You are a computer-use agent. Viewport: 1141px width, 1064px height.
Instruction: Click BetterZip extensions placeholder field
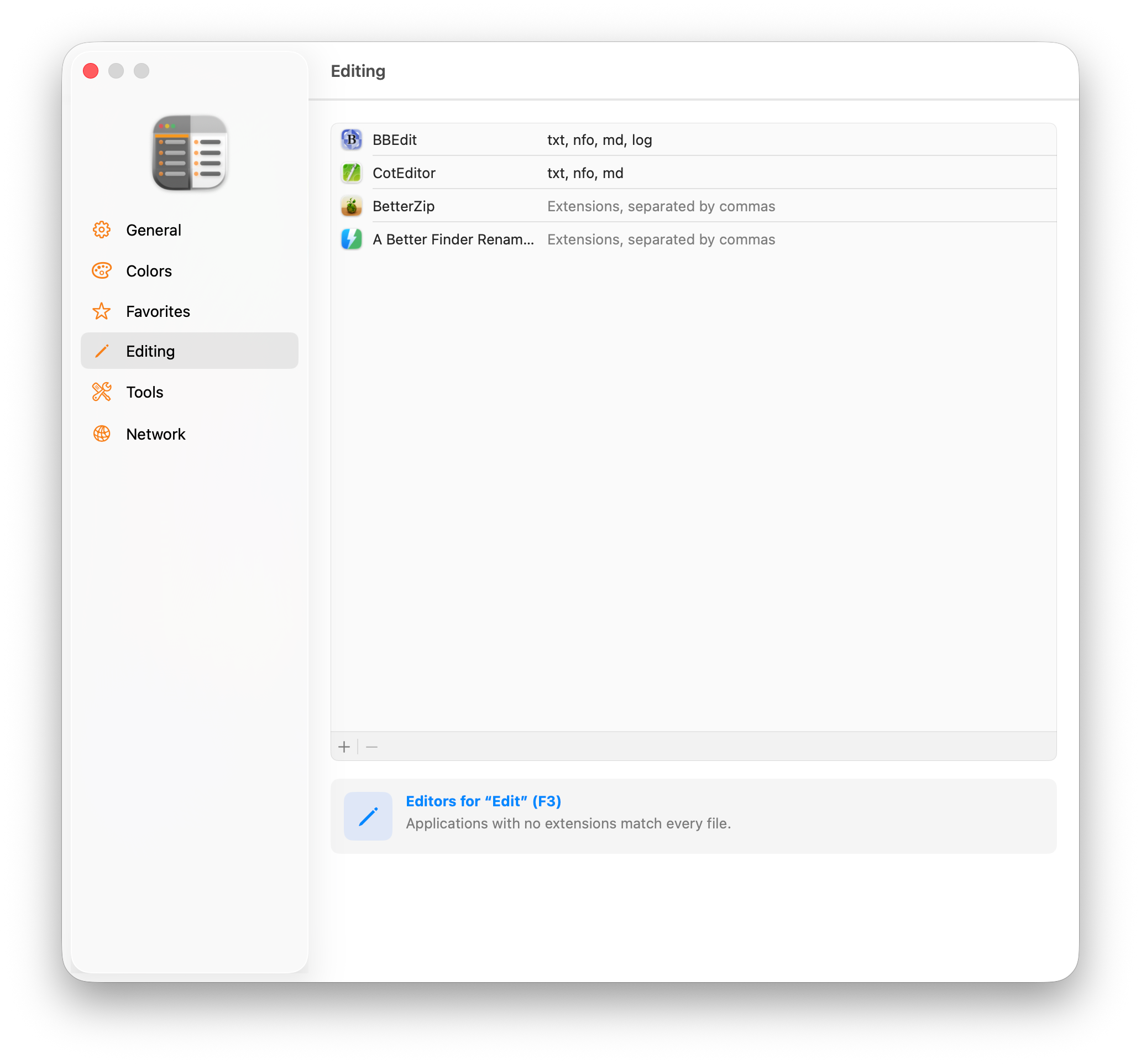click(661, 206)
